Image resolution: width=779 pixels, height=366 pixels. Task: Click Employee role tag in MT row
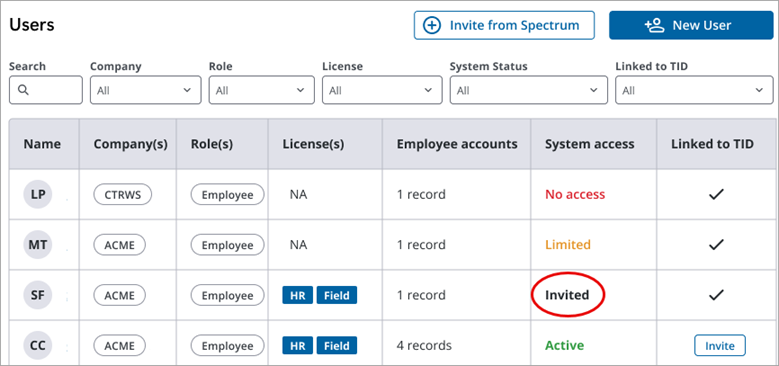[228, 245]
